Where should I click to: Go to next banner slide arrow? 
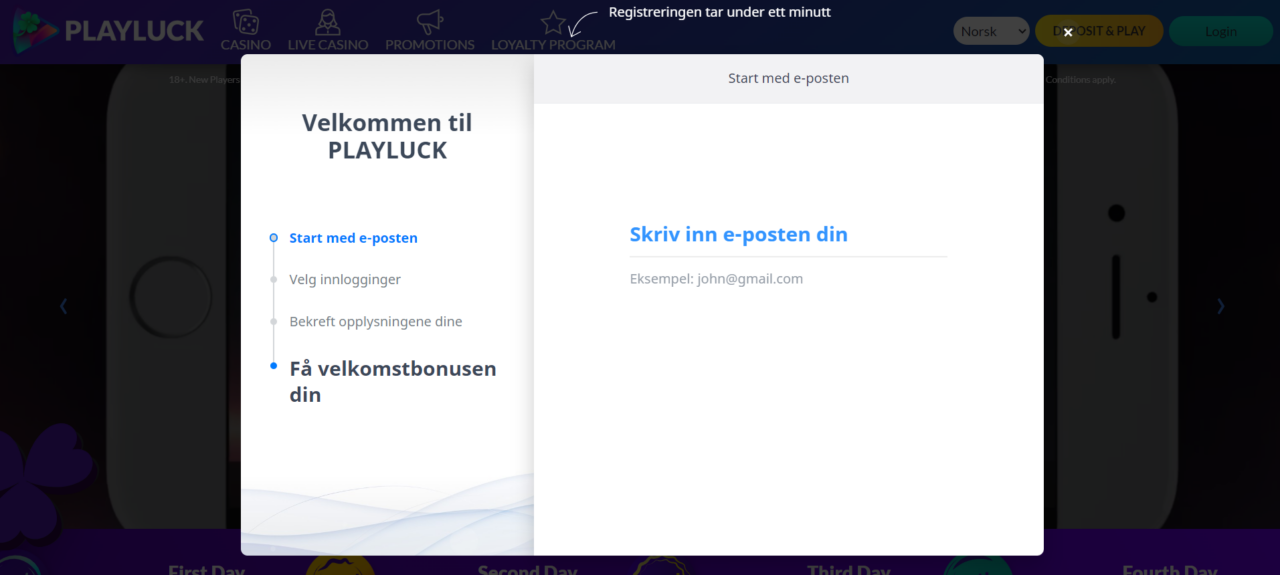(1220, 306)
